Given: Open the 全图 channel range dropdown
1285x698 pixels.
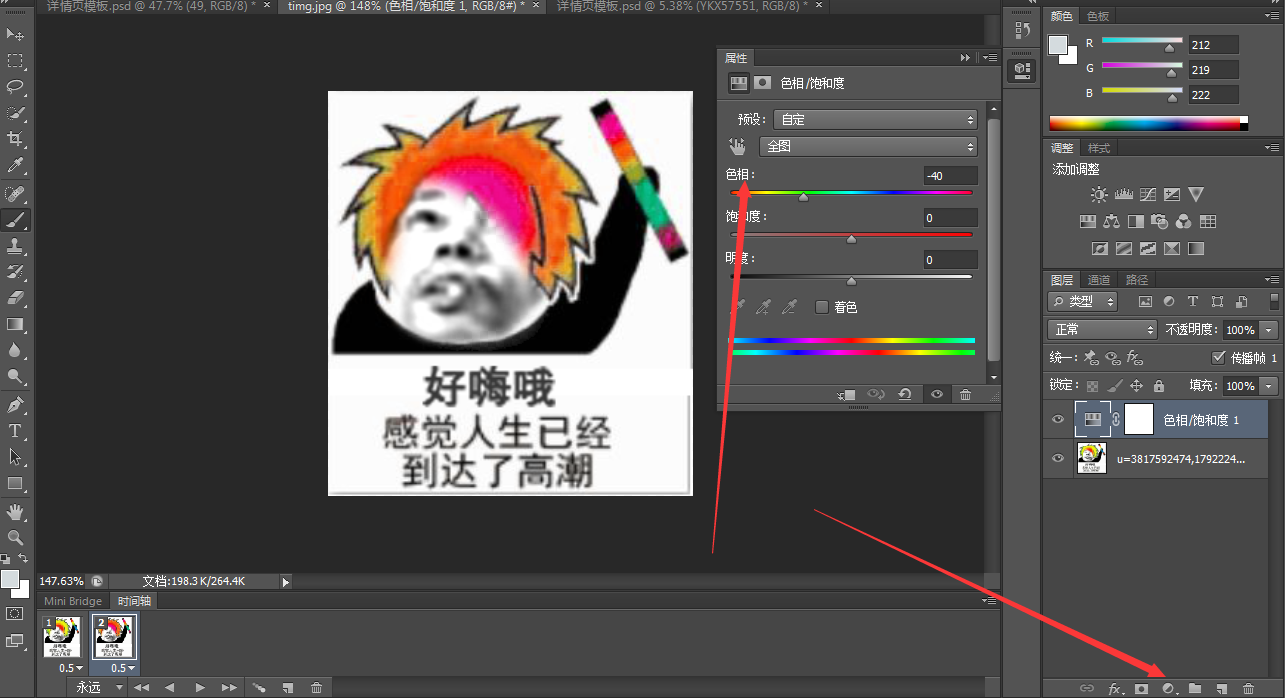Looking at the screenshot, I should coord(867,146).
